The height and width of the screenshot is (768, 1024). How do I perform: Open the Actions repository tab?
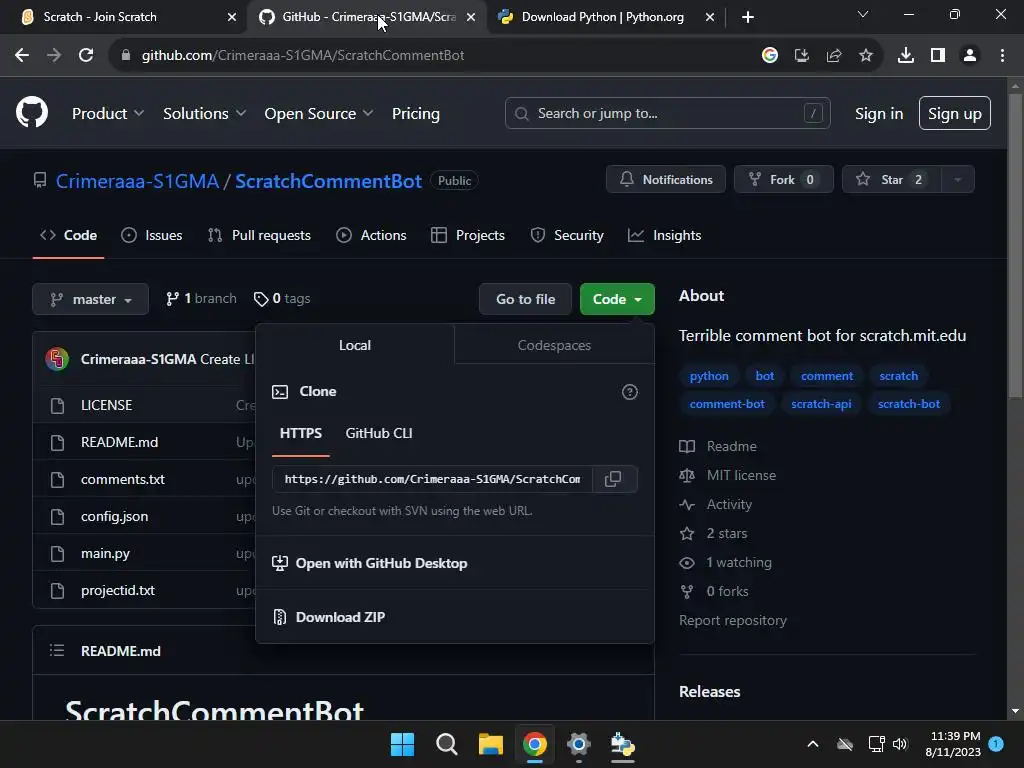pyautogui.click(x=371, y=235)
